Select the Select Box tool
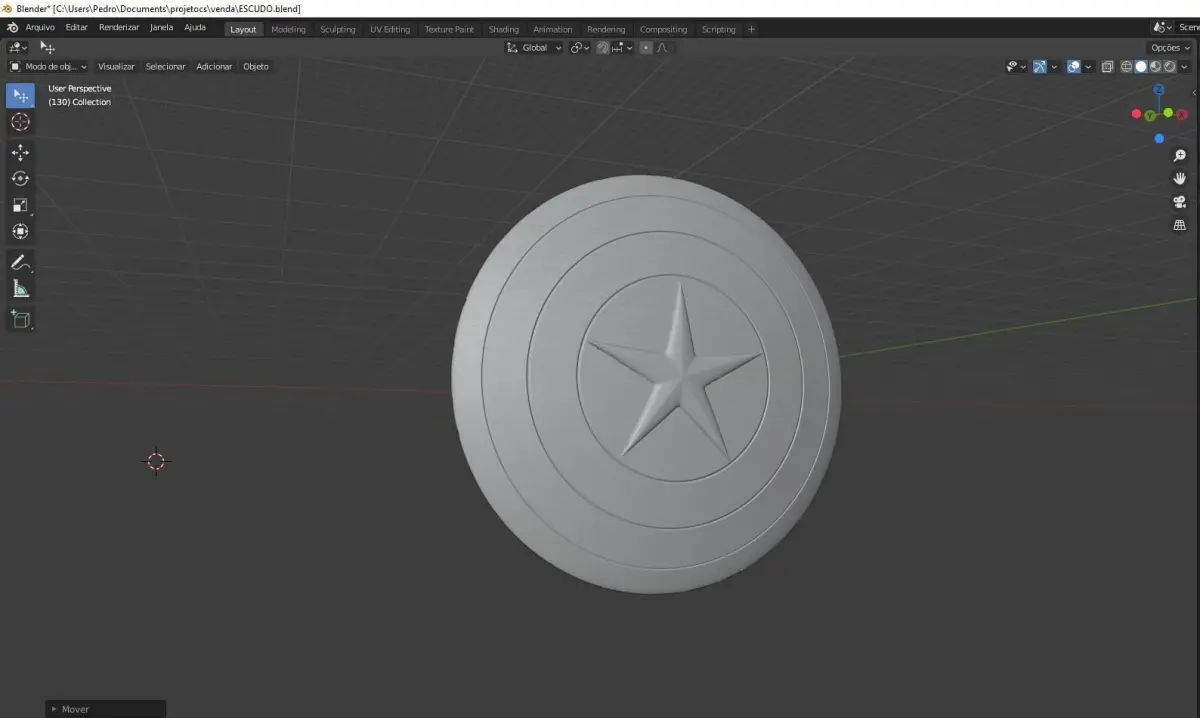 20,96
